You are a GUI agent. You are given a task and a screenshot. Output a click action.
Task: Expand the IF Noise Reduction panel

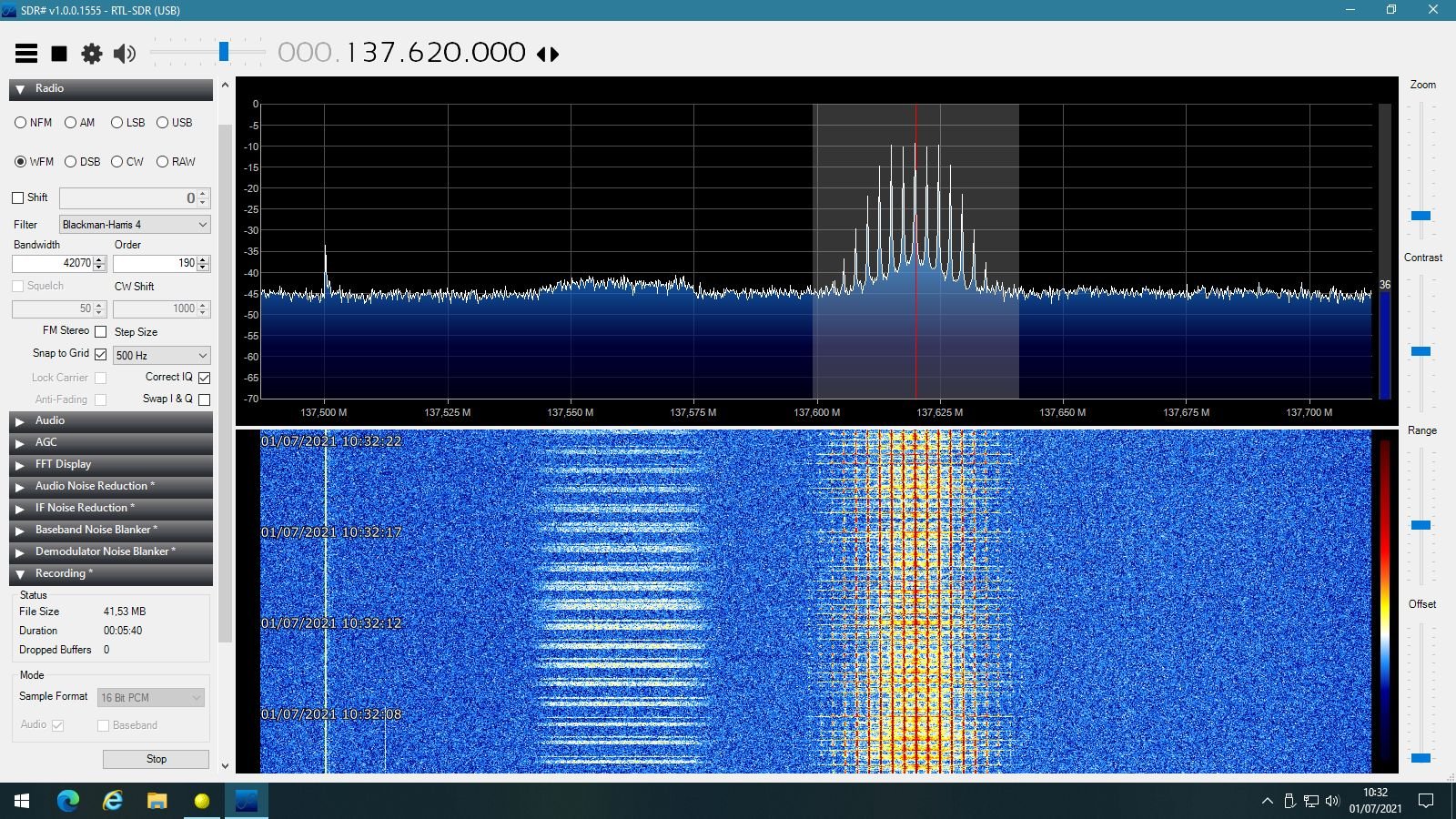click(111, 509)
